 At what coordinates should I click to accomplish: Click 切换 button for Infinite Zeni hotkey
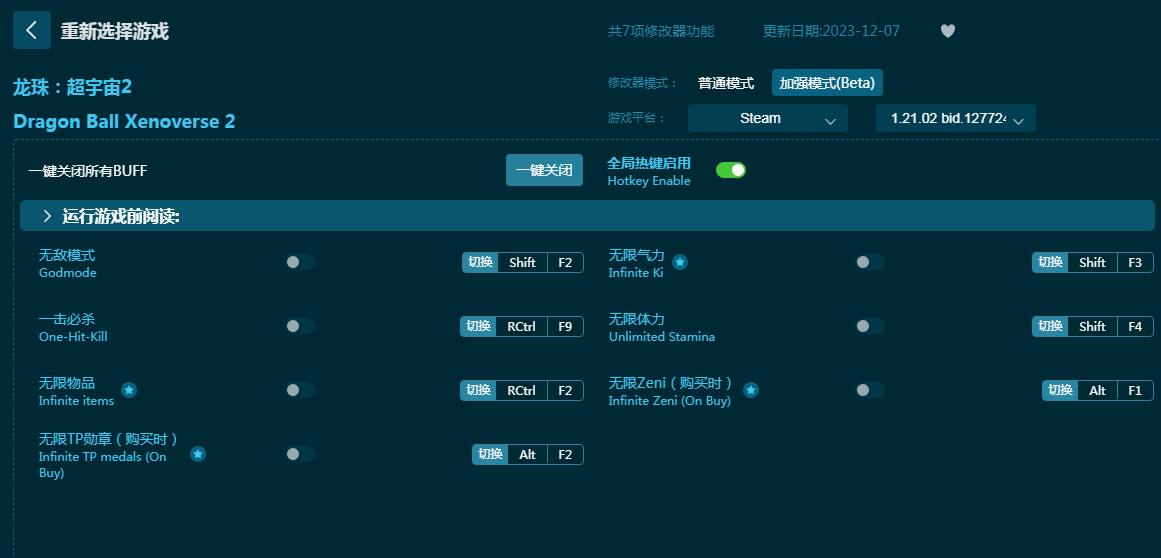click(1060, 390)
